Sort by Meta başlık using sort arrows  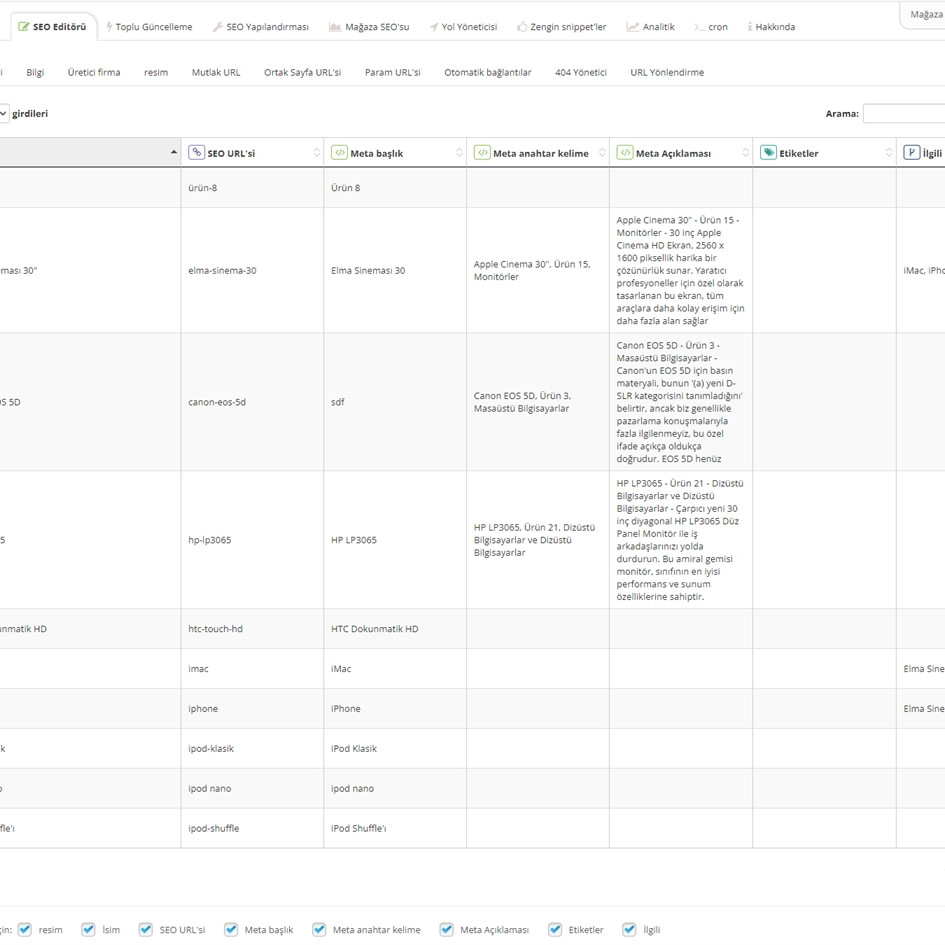point(459,152)
